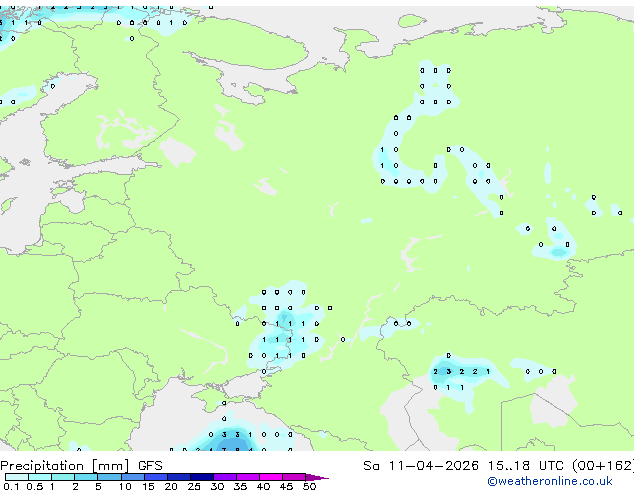This screenshot has height=490, width=634.
Task: Open the weatheronline.co.uk copyright link
Action: tap(550, 481)
